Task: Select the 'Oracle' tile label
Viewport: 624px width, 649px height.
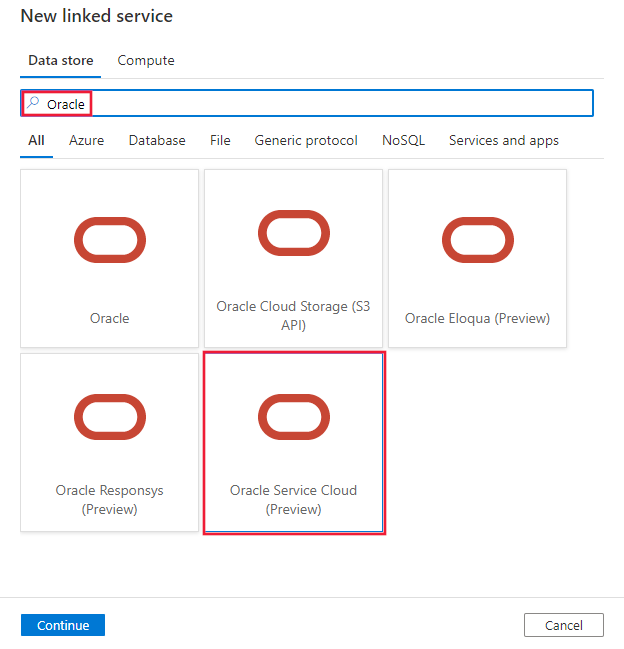Action: 110,318
